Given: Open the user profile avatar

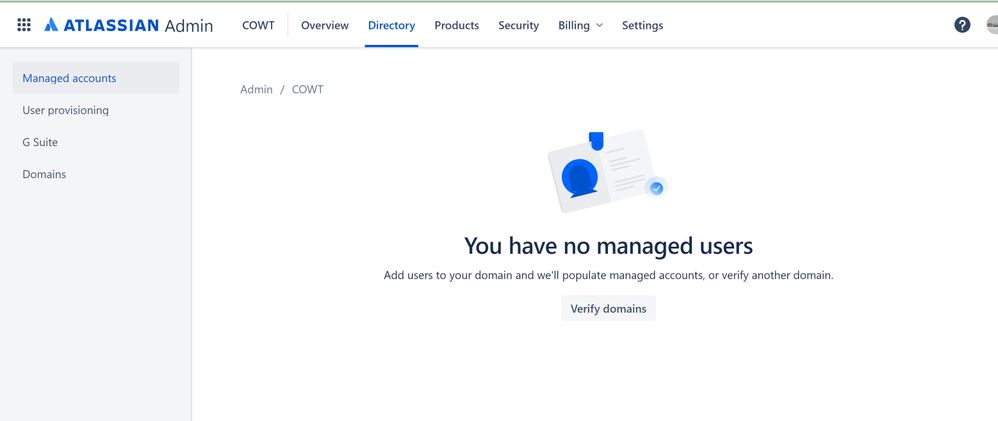Looking at the screenshot, I should (992, 25).
